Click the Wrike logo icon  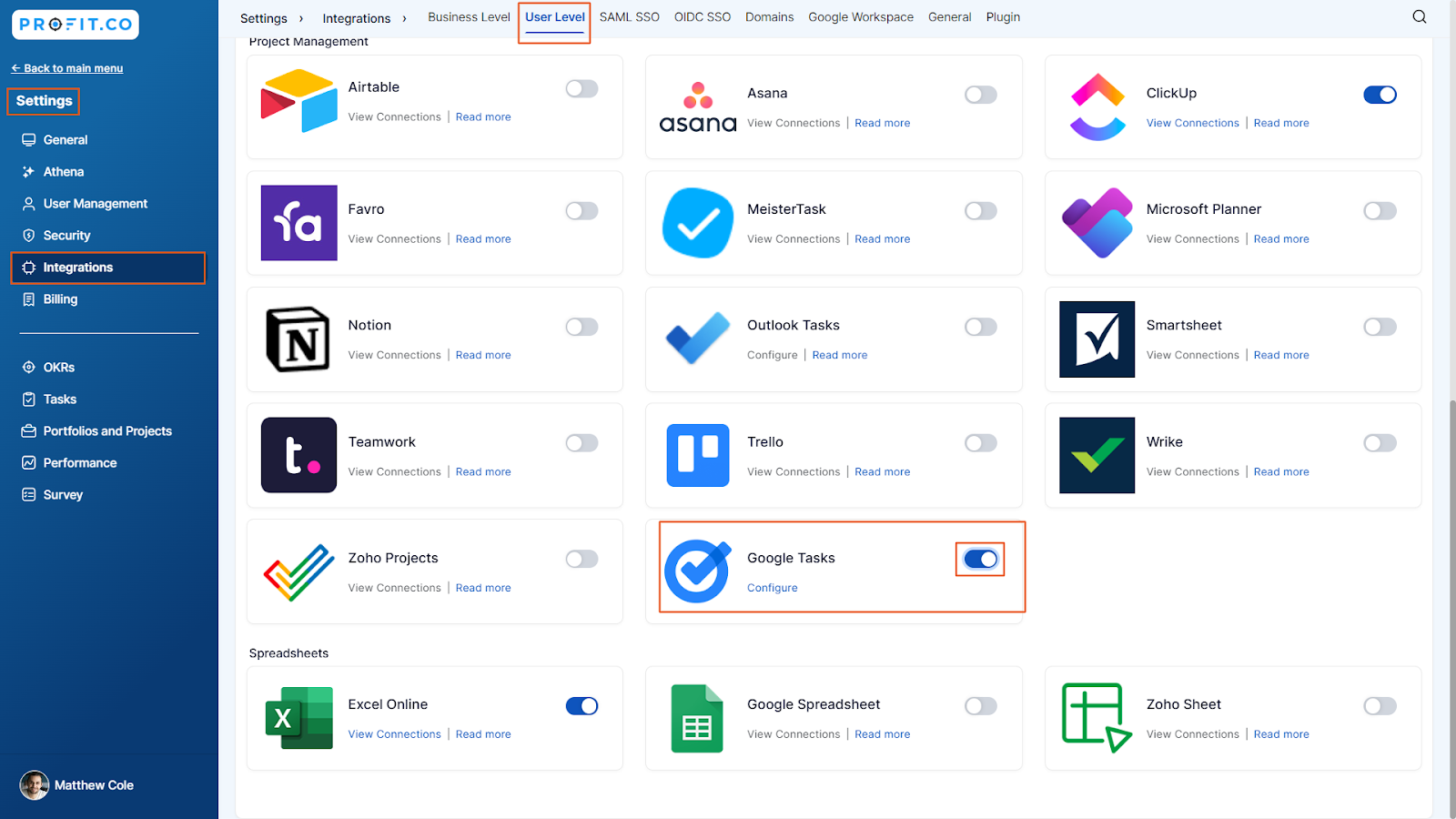[x=1097, y=455]
